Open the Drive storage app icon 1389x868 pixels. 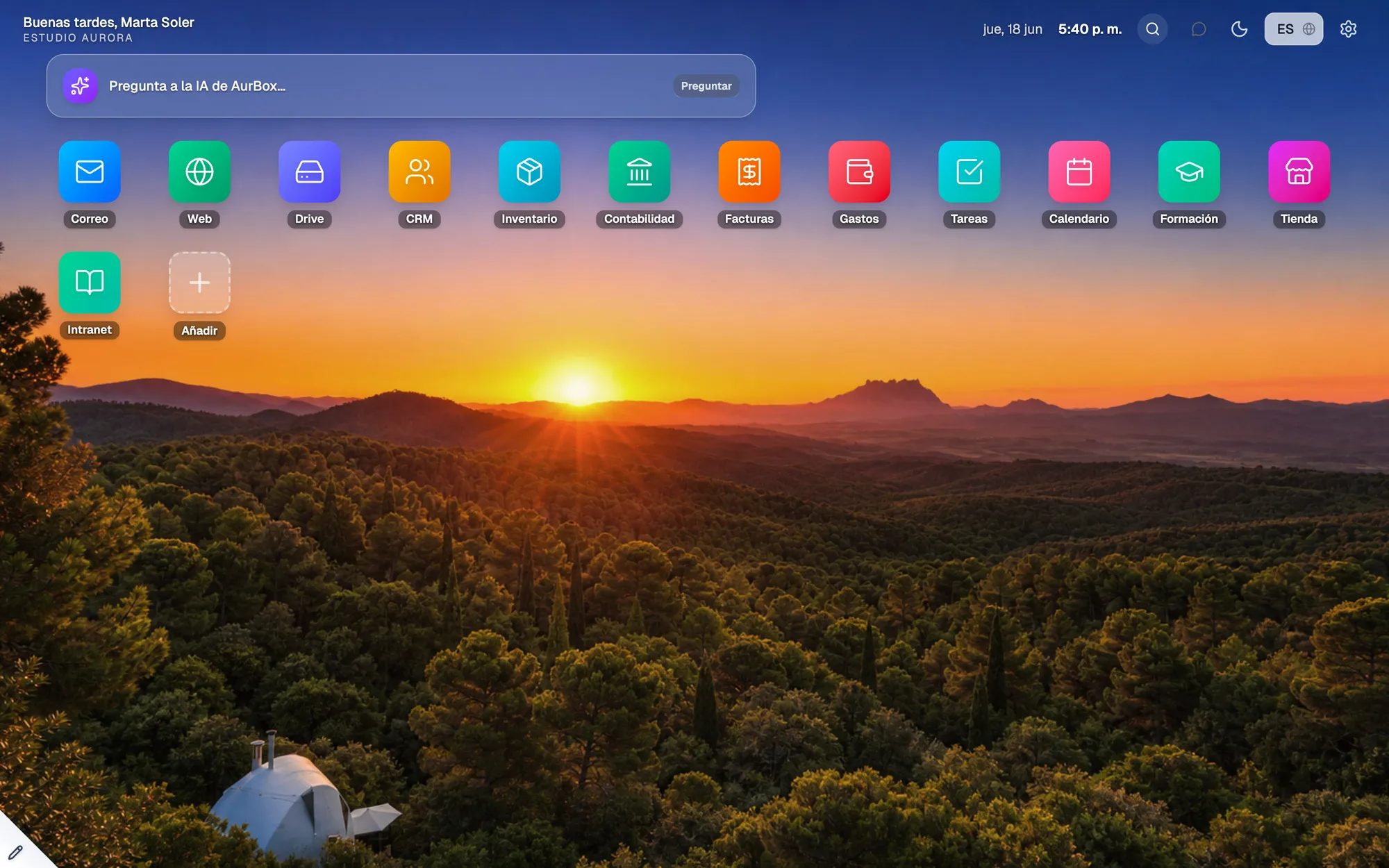click(x=310, y=172)
